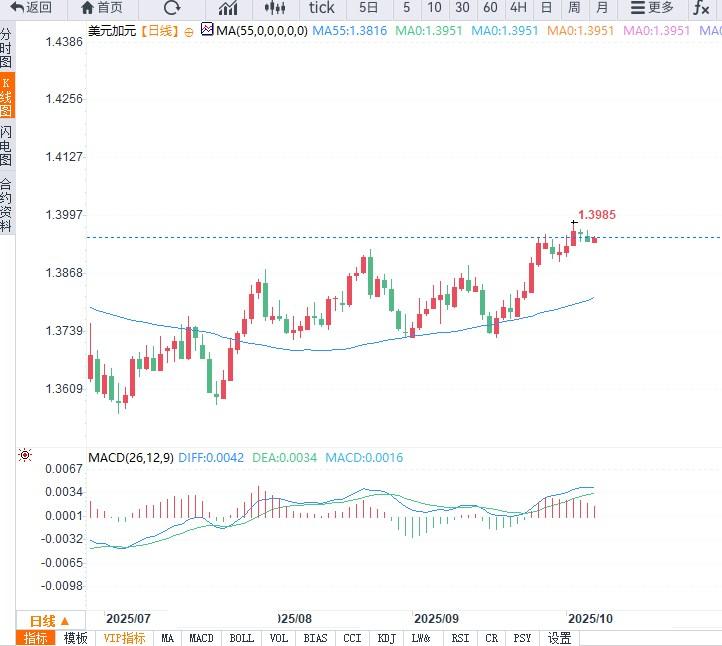The width and height of the screenshot is (722, 646).
Task: Select the candlestick chart type icon
Action: coord(275,8)
